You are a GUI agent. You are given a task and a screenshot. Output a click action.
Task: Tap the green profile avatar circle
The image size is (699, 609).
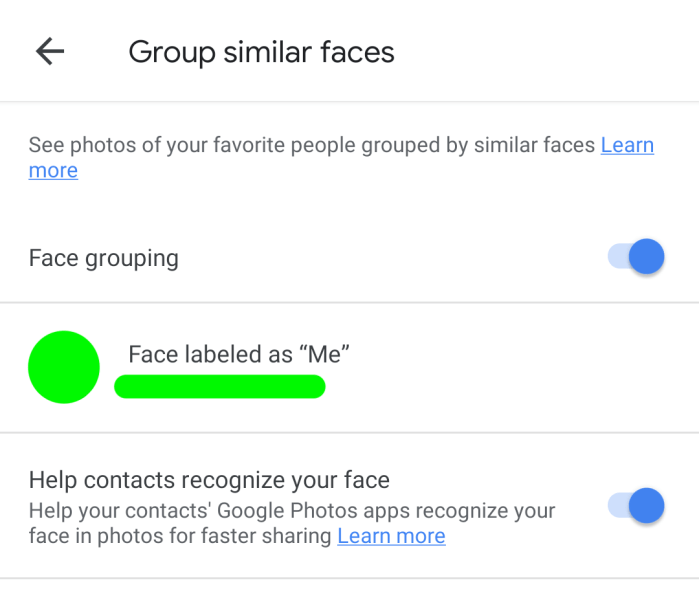pyautogui.click(x=64, y=368)
